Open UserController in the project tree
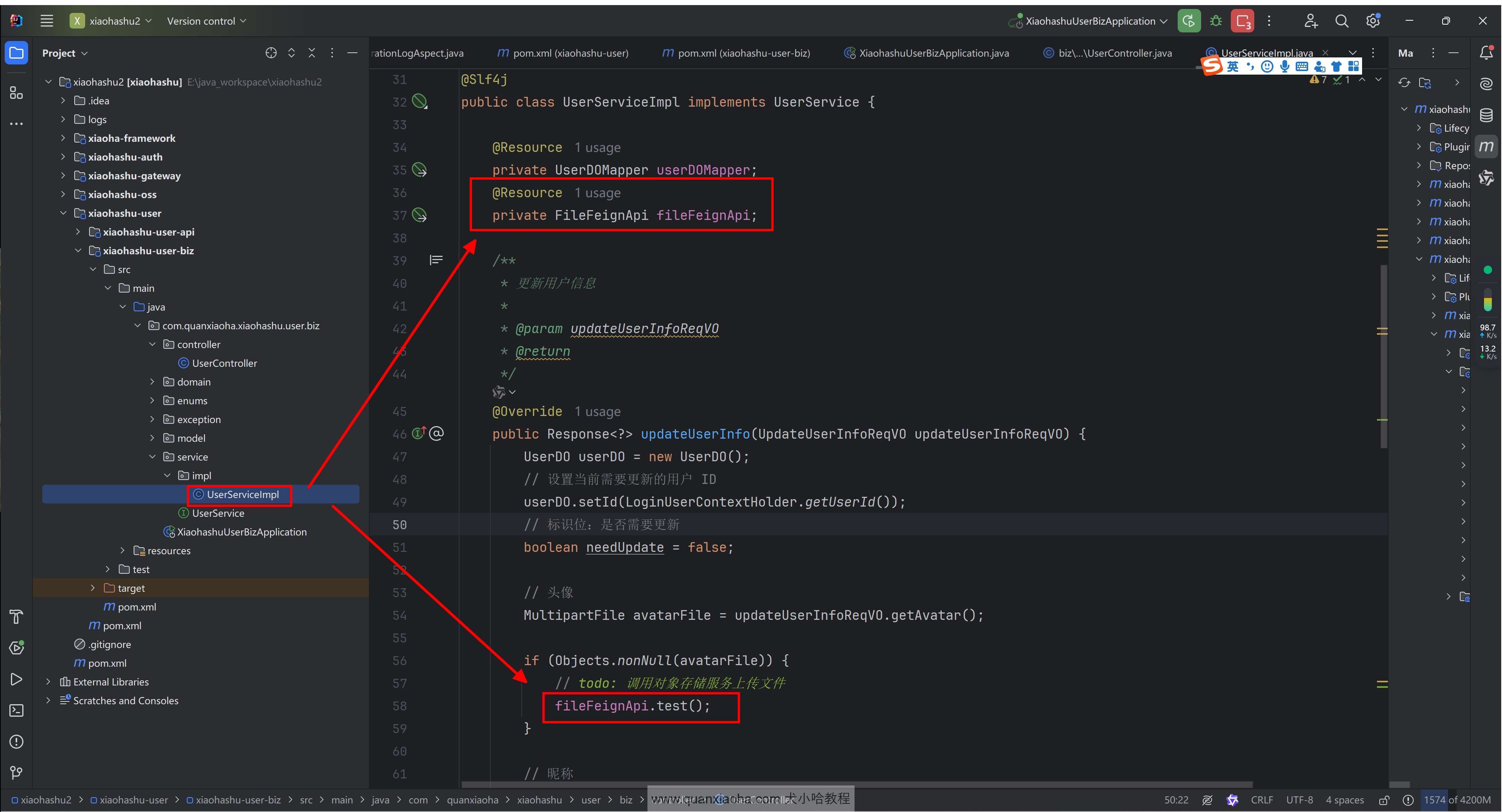 224,363
